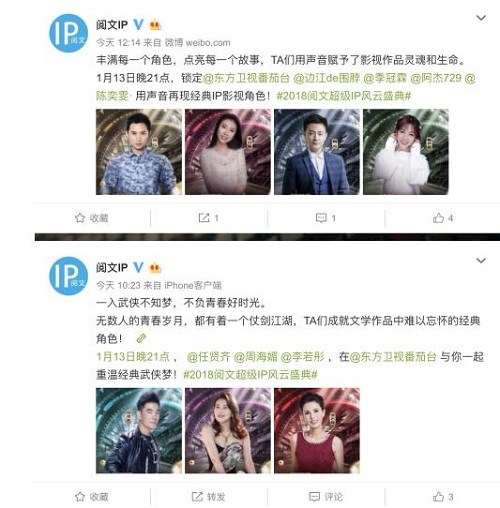
Task: Click the link chain icon after 角色！
Action: 141,339
